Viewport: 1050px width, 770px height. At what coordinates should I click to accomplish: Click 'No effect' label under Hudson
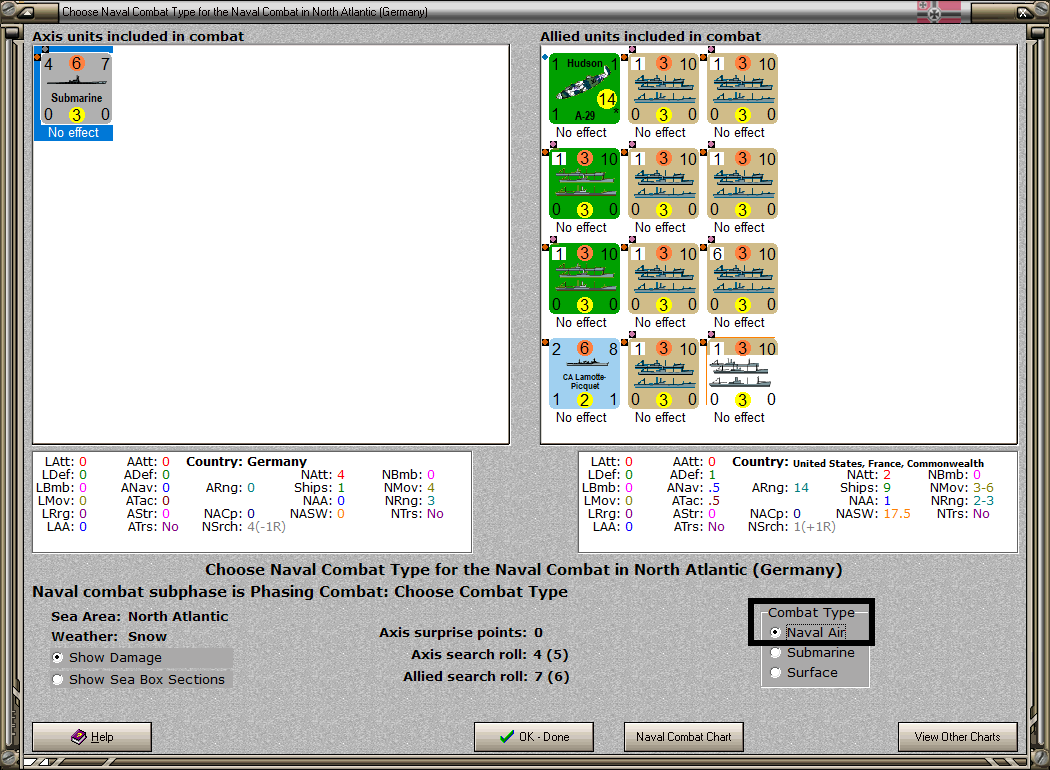coord(581,133)
